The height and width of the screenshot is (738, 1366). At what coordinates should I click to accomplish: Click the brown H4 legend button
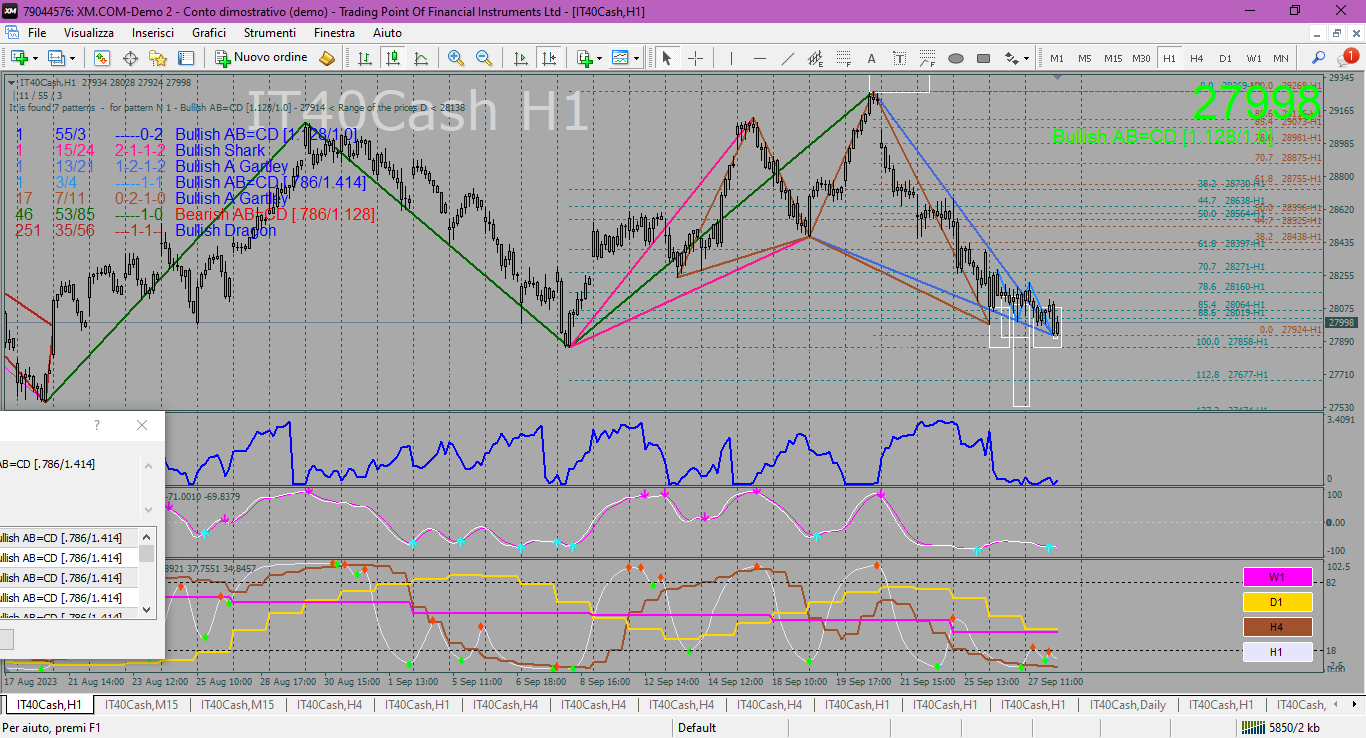coord(1277,627)
